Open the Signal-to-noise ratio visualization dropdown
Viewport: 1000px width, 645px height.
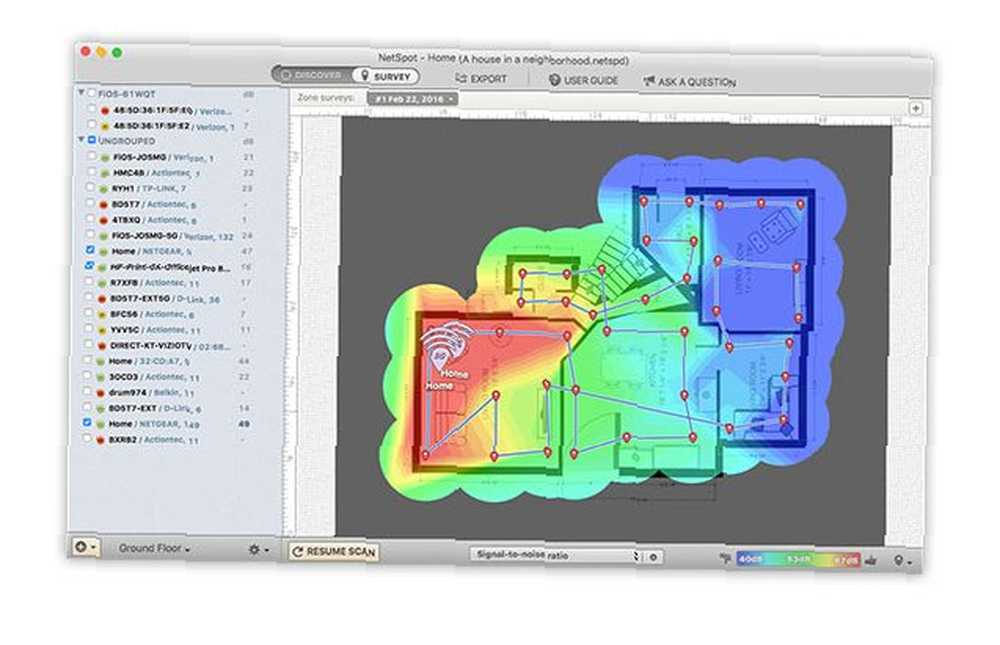coord(554,555)
